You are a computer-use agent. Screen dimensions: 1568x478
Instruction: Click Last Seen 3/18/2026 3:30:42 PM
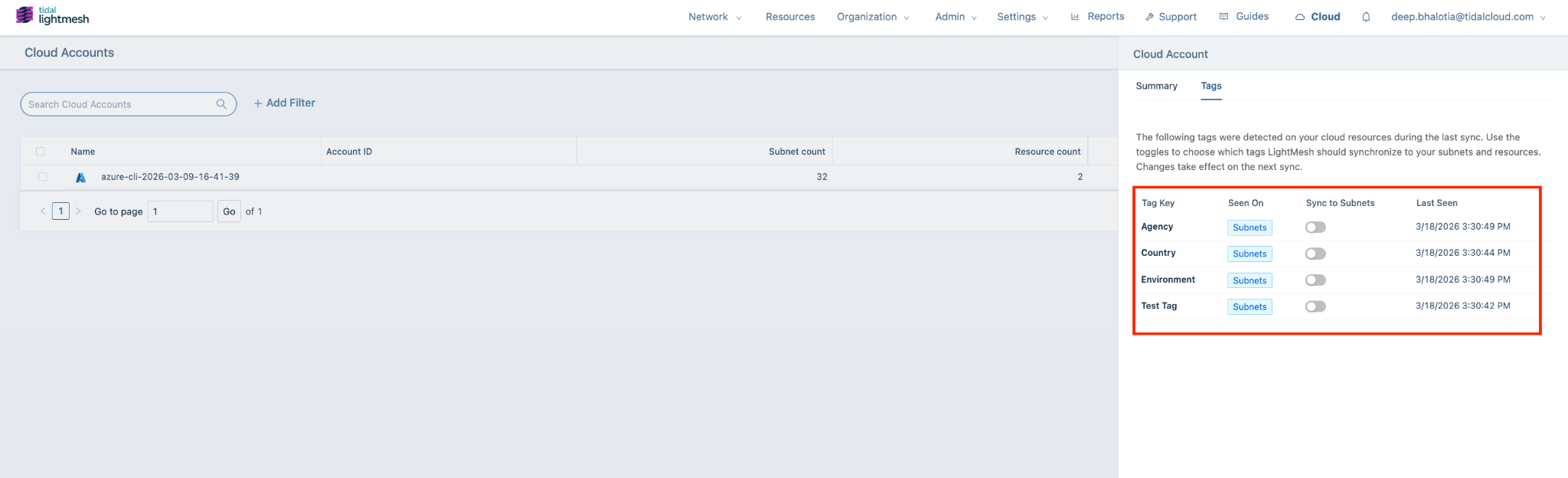[1463, 306]
